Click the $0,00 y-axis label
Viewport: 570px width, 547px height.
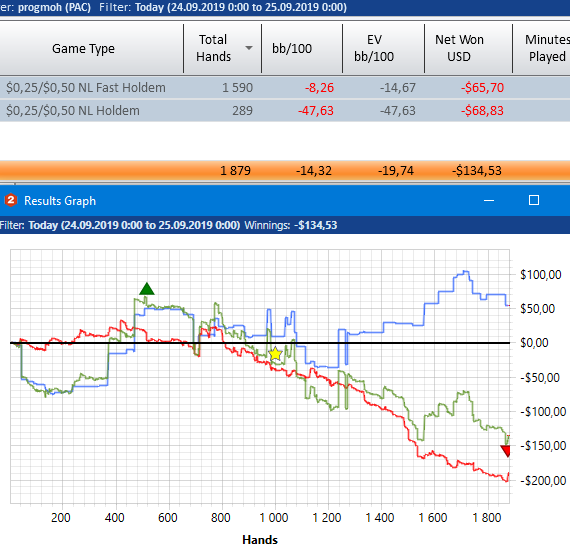point(534,343)
